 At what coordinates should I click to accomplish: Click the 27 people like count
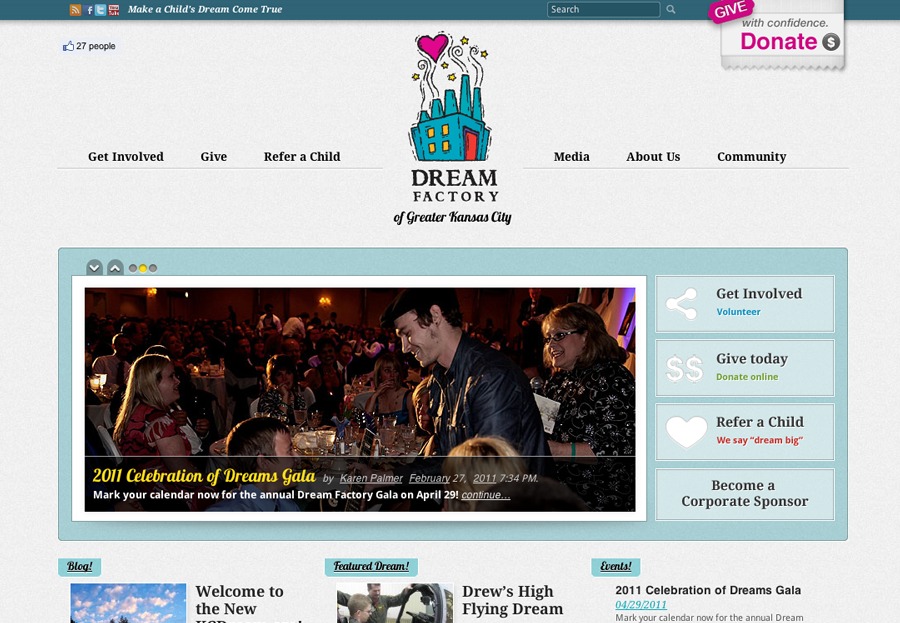click(x=95, y=46)
